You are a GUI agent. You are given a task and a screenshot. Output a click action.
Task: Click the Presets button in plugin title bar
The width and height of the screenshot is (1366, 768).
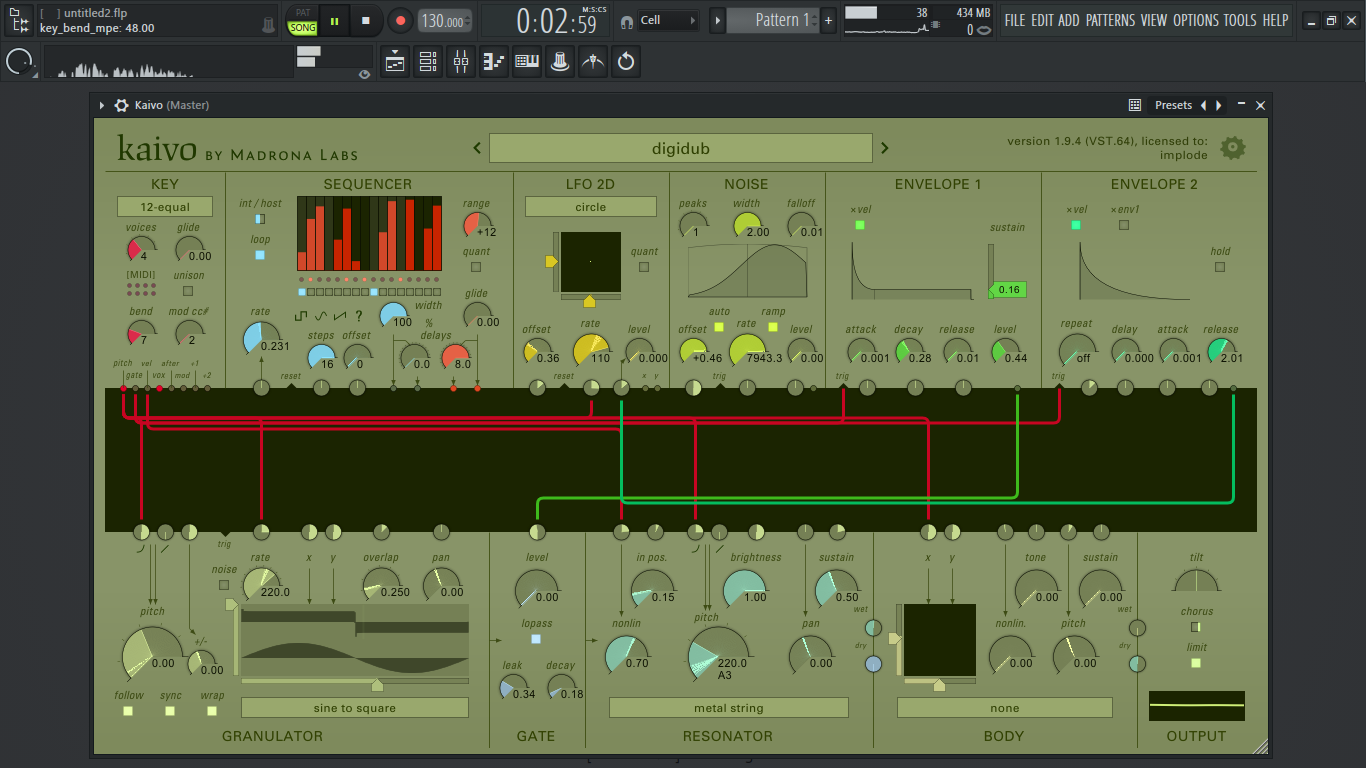pyautogui.click(x=1173, y=105)
